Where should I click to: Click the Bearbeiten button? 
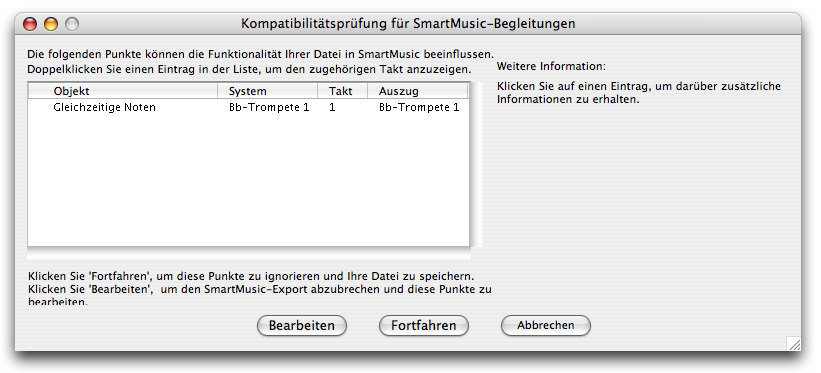[302, 325]
